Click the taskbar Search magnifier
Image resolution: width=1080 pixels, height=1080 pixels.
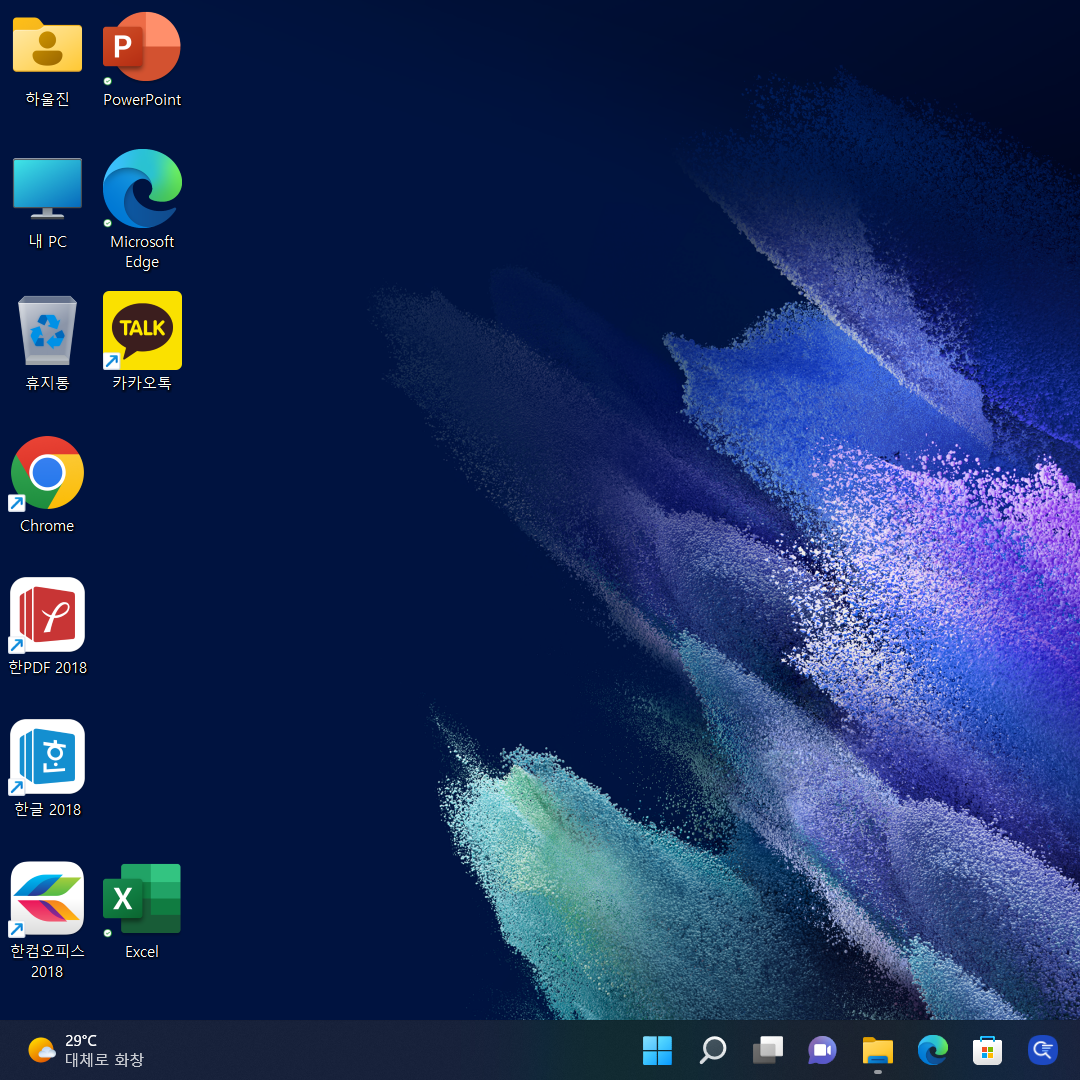coord(712,1050)
